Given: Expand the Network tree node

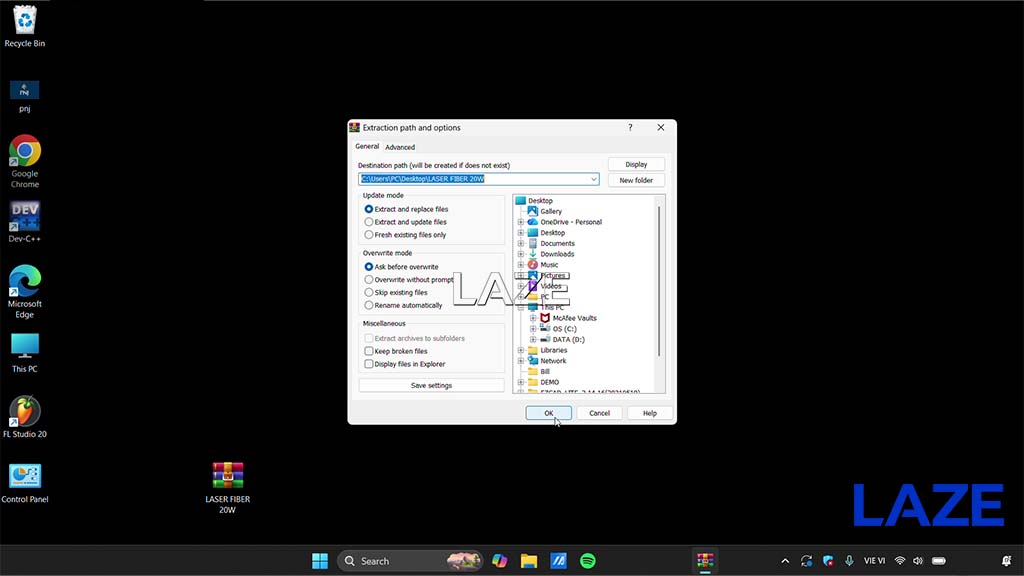Looking at the screenshot, I should pos(521,361).
